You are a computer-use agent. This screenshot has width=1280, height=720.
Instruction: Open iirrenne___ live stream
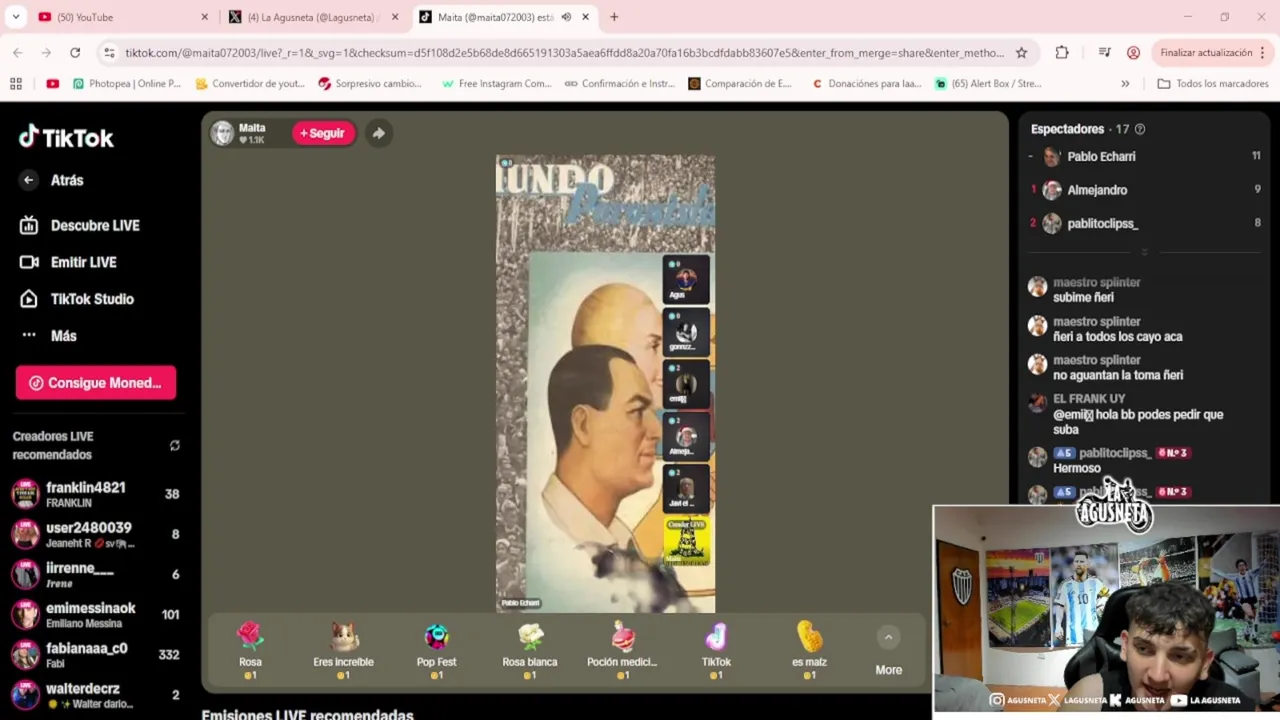(95, 574)
